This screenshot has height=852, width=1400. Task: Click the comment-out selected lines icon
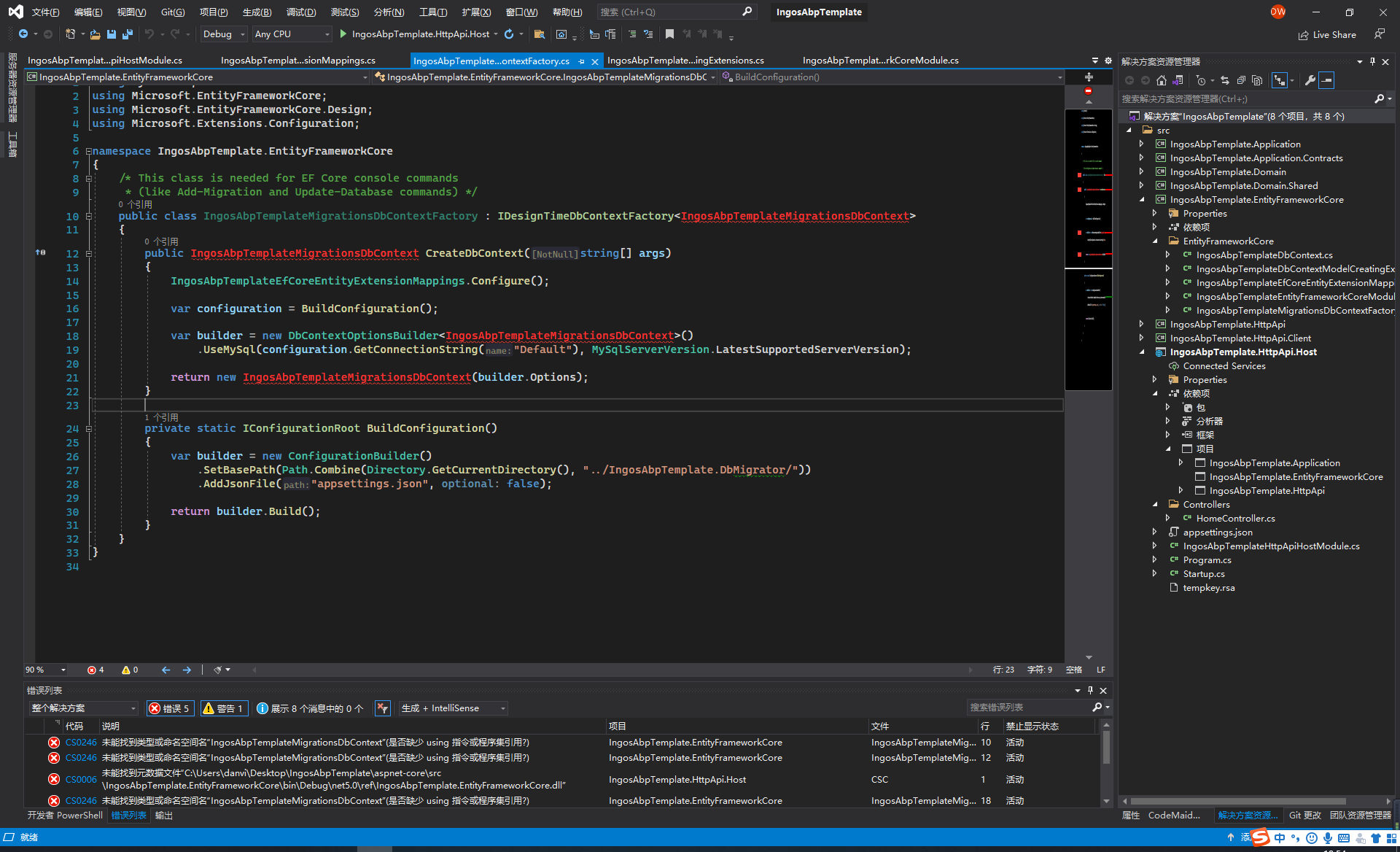point(632,34)
